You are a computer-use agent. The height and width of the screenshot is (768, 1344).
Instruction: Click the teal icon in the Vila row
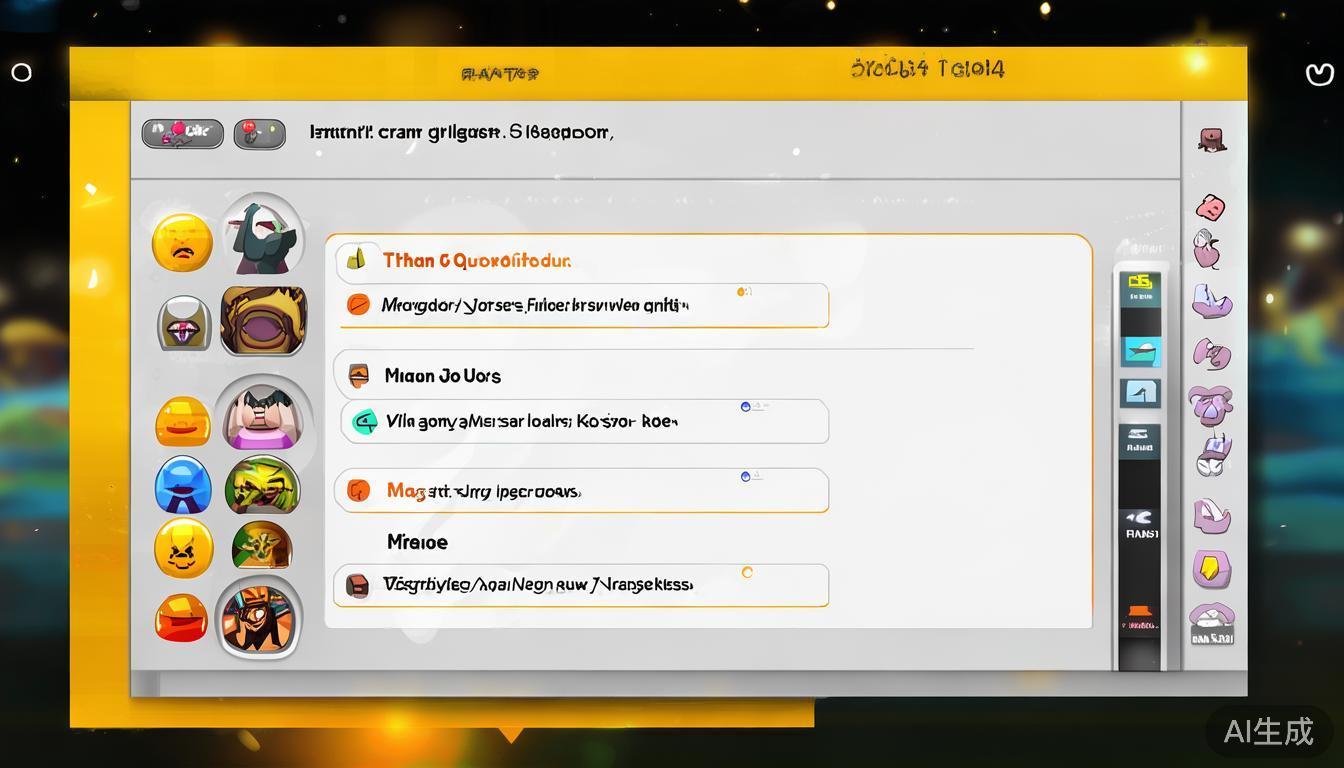click(365, 422)
